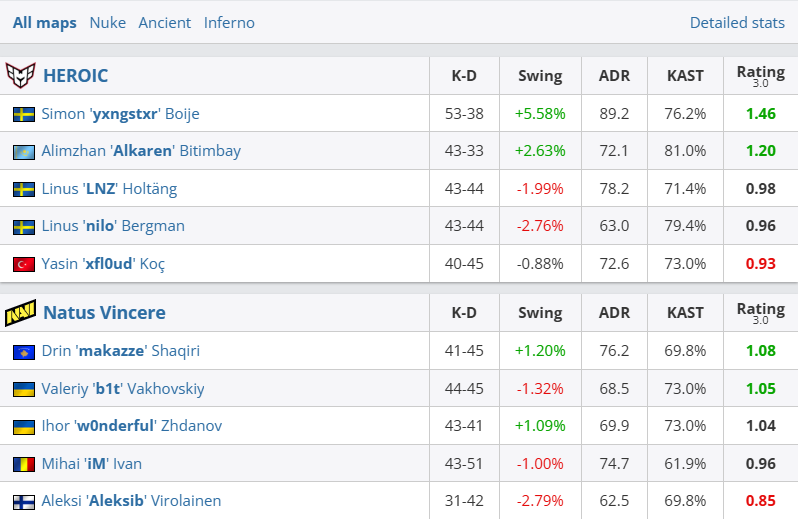Click the Ukrainian flag beside b1t
This screenshot has width=798, height=519.
[x=23, y=389]
